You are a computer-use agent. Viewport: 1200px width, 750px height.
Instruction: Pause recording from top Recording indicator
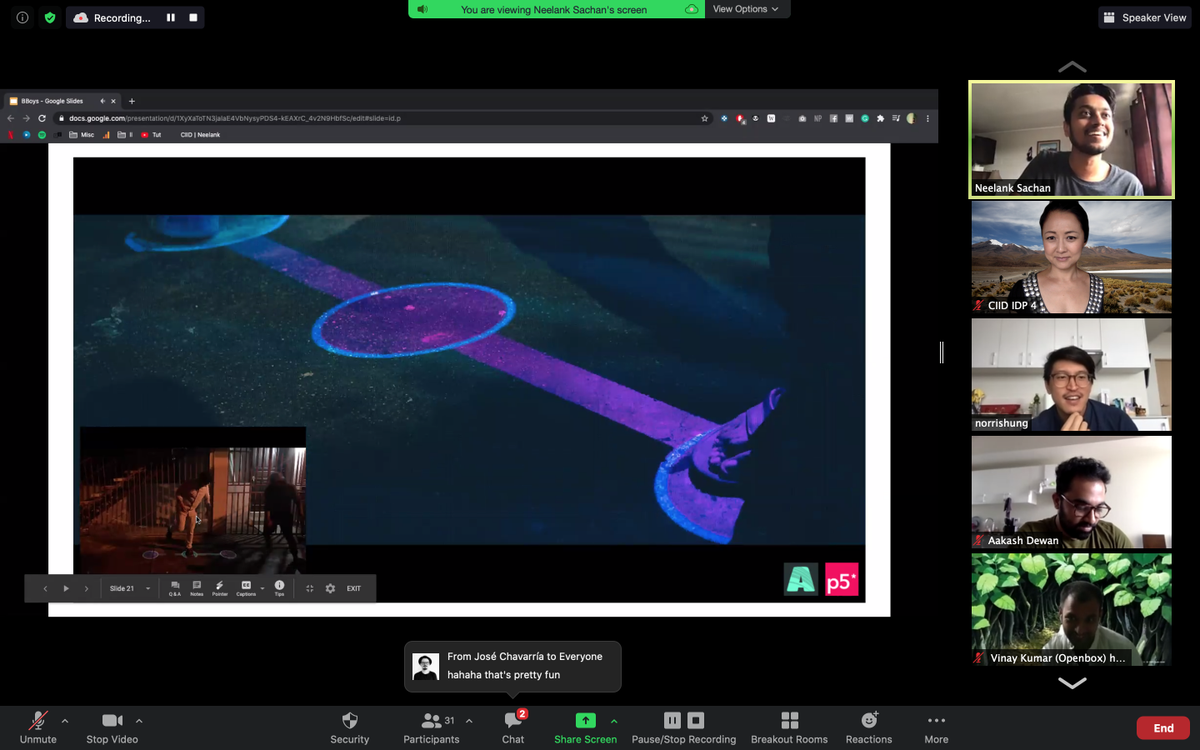171,18
